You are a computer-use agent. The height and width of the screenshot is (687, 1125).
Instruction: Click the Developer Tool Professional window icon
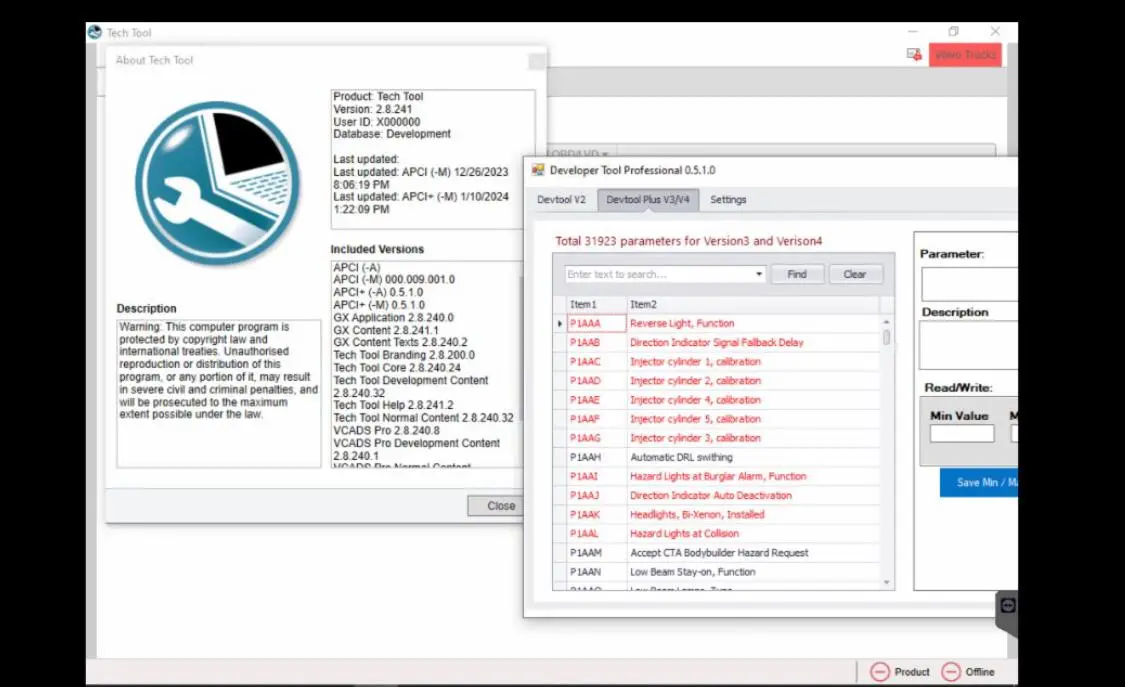click(x=538, y=170)
